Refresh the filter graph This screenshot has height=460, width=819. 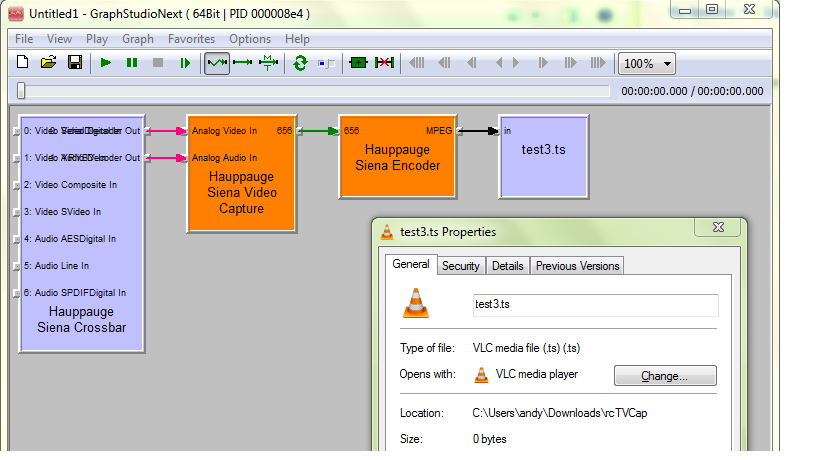click(x=300, y=63)
